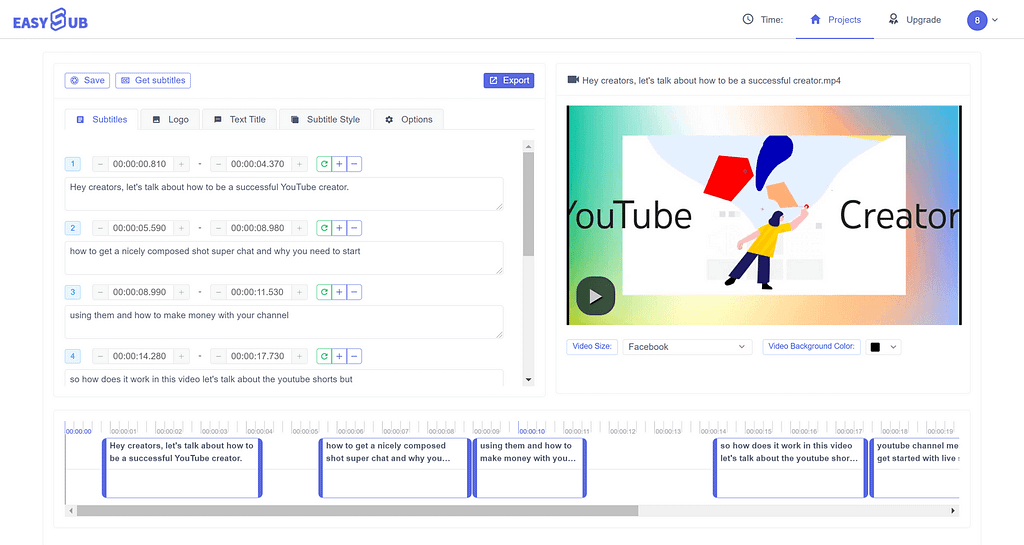This screenshot has width=1024, height=545.
Task: Click the end time field 00:00:04.370
Action: [x=258, y=164]
